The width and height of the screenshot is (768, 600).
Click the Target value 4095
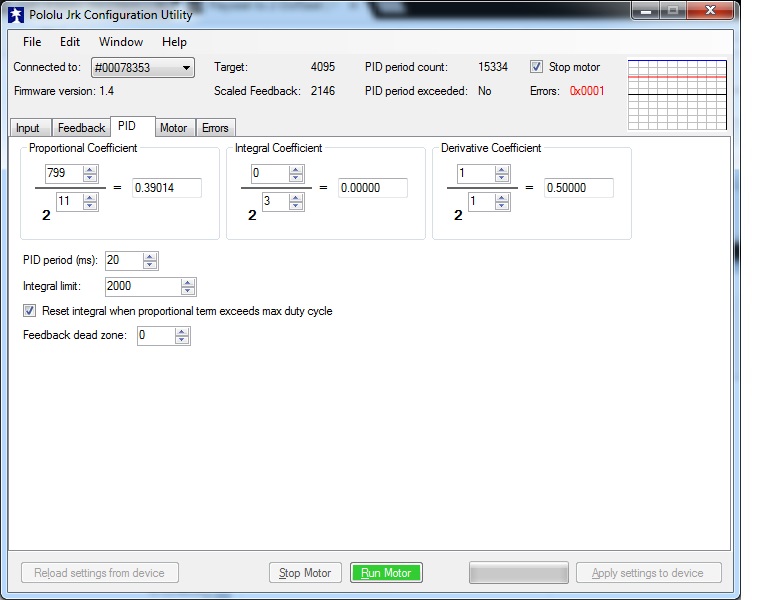click(x=323, y=67)
